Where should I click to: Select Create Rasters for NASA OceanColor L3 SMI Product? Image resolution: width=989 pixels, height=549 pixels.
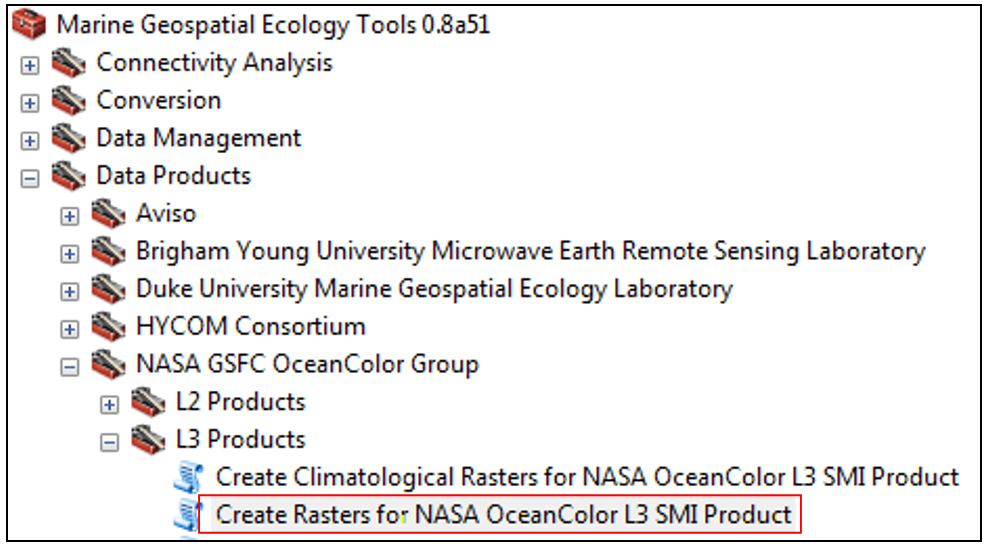504,516
